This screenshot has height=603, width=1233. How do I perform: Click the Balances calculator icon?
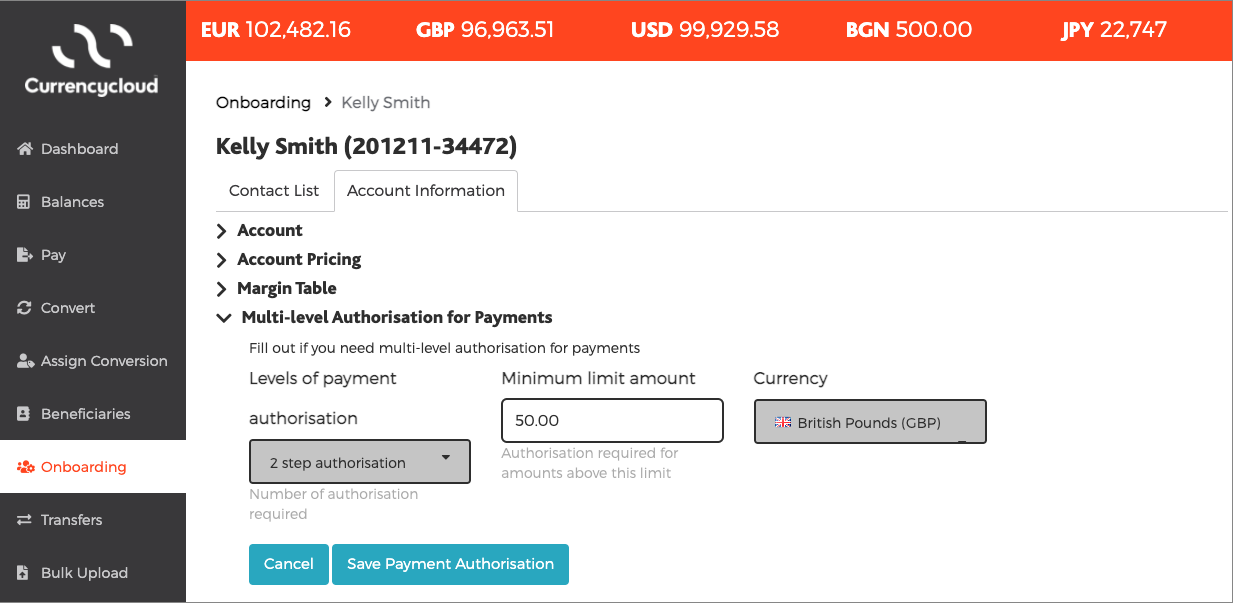[25, 202]
